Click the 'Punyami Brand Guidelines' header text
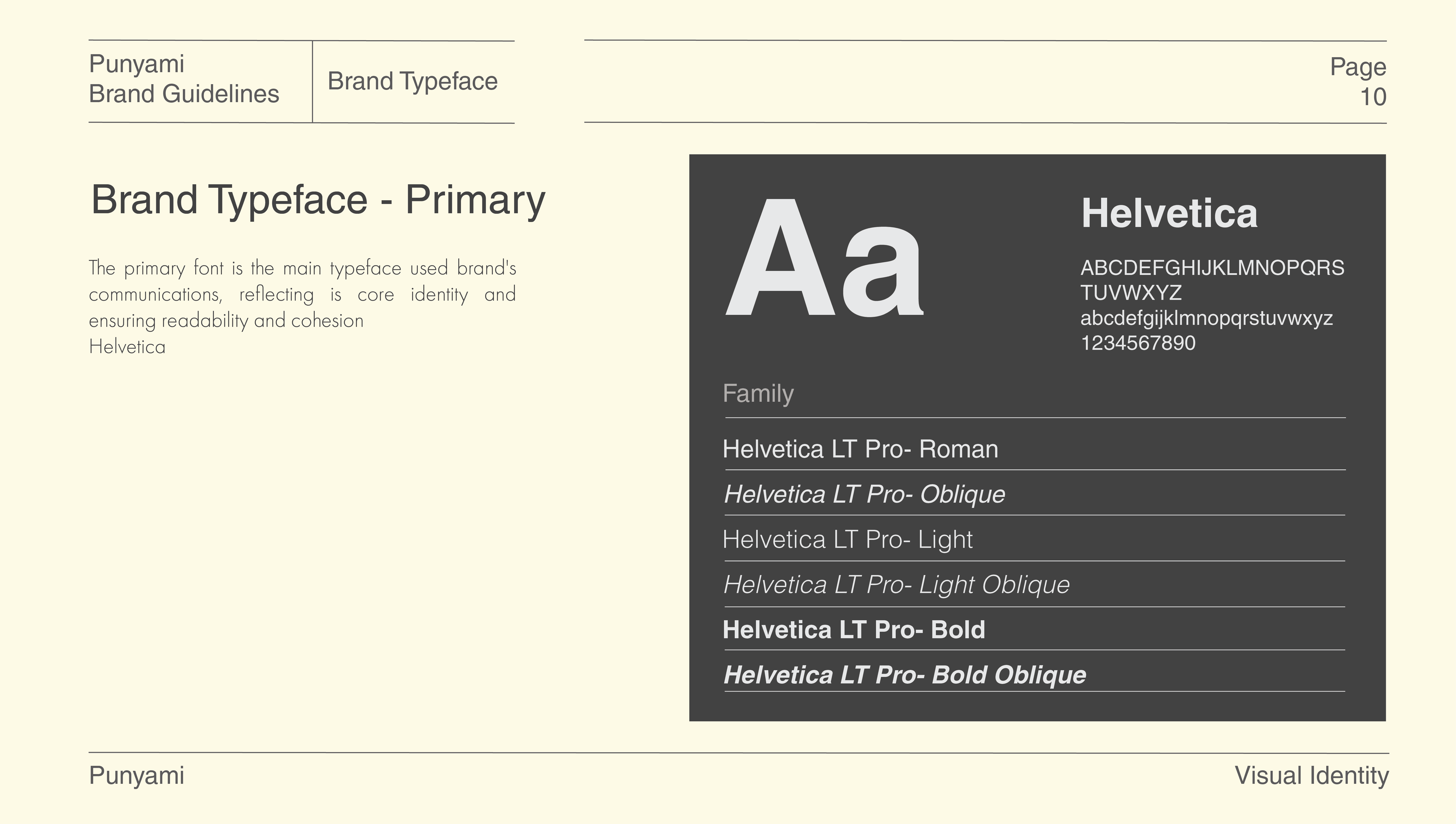This screenshot has height=824, width=1456. coord(184,79)
